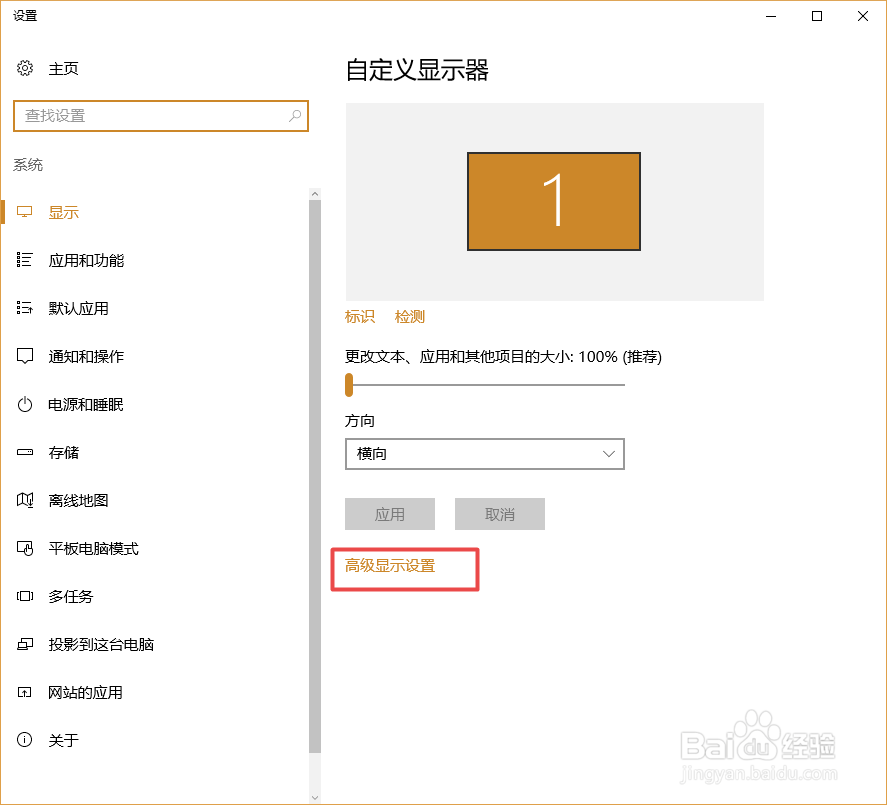Click the 平板电脑模式 touch icon
The width and height of the screenshot is (887, 805).
(x=25, y=548)
